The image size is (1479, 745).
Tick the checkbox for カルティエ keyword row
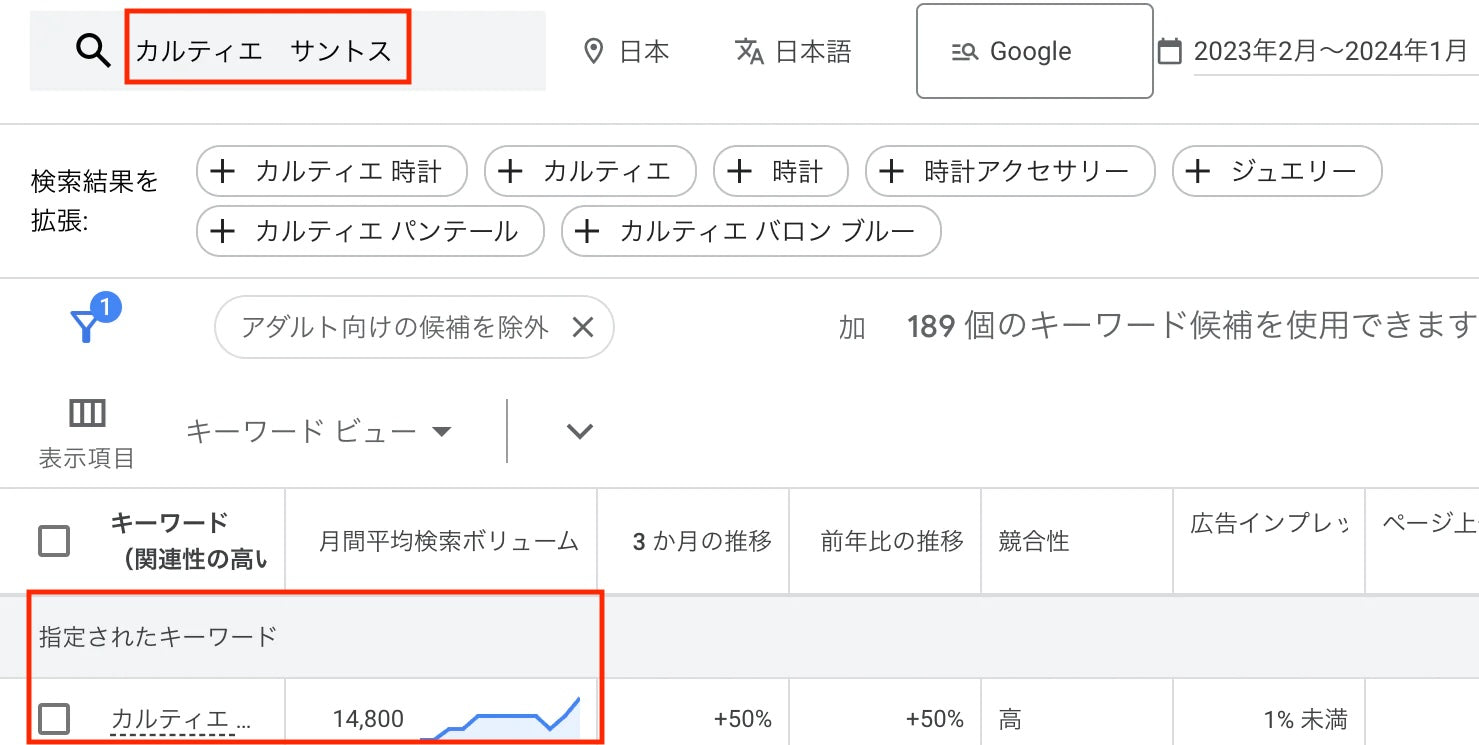54,718
